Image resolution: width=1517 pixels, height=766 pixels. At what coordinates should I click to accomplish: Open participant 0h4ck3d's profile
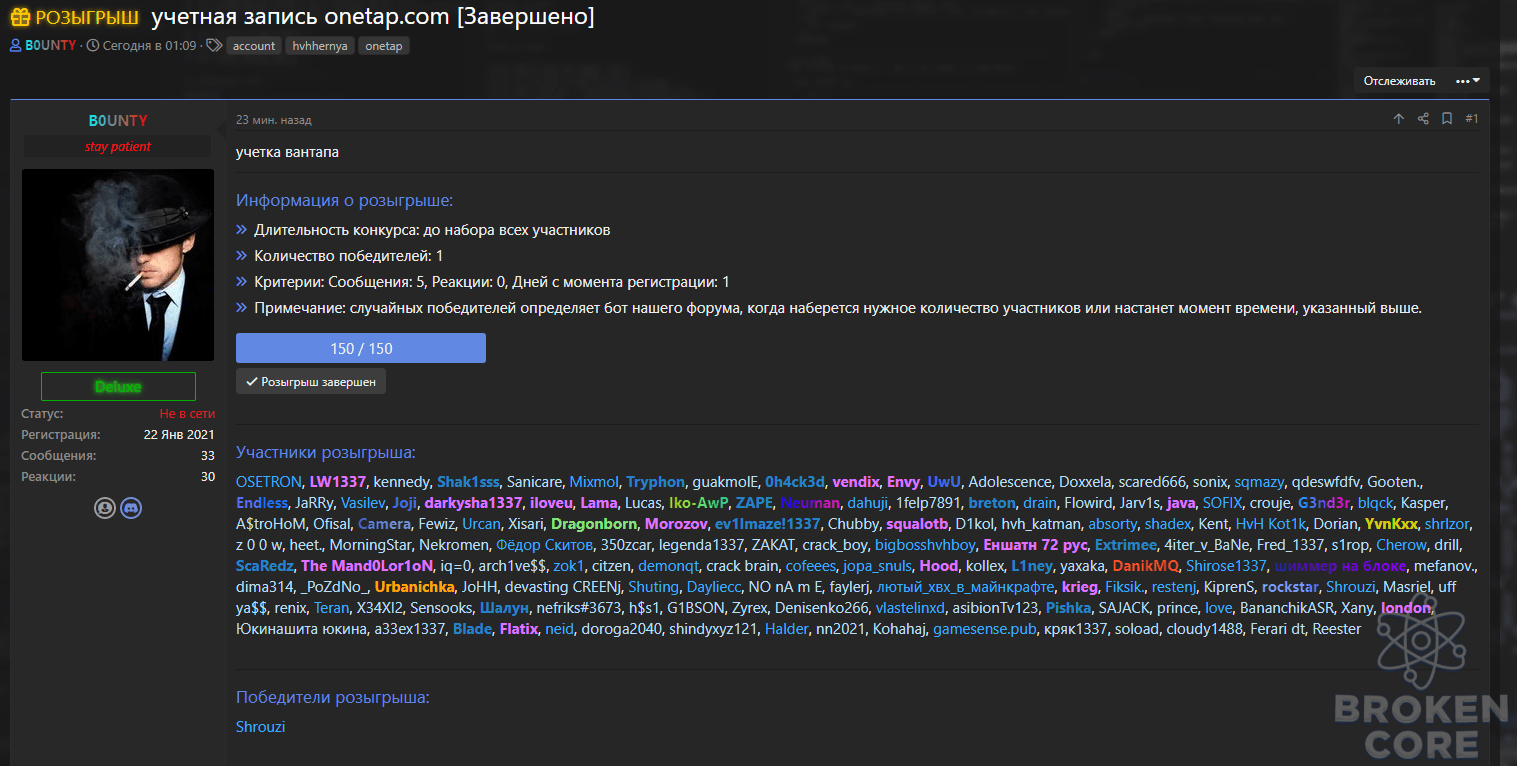pos(794,481)
